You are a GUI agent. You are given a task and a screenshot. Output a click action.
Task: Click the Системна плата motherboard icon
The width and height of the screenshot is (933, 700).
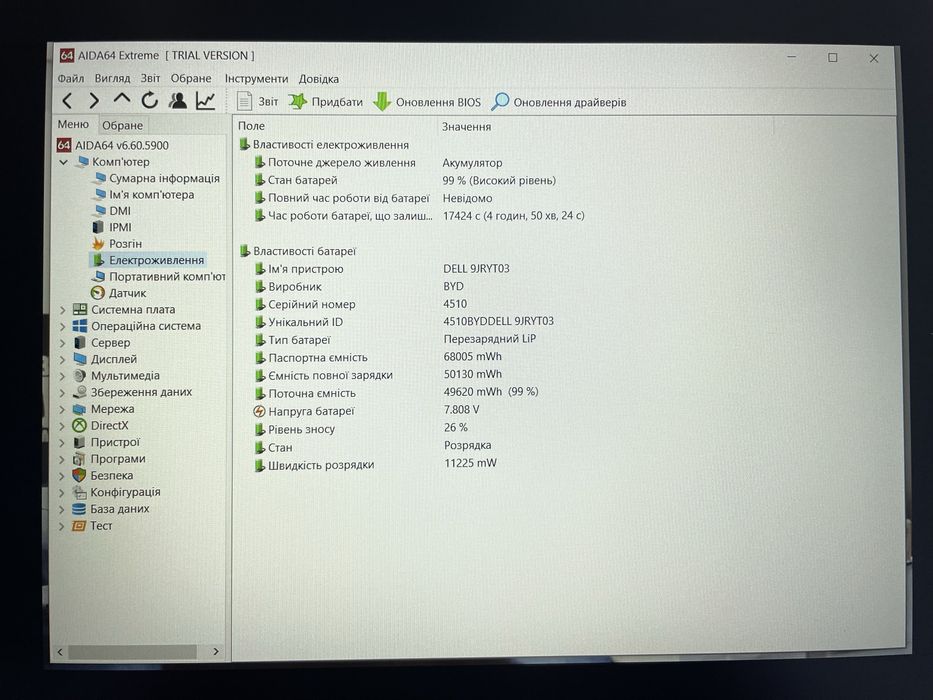point(80,310)
